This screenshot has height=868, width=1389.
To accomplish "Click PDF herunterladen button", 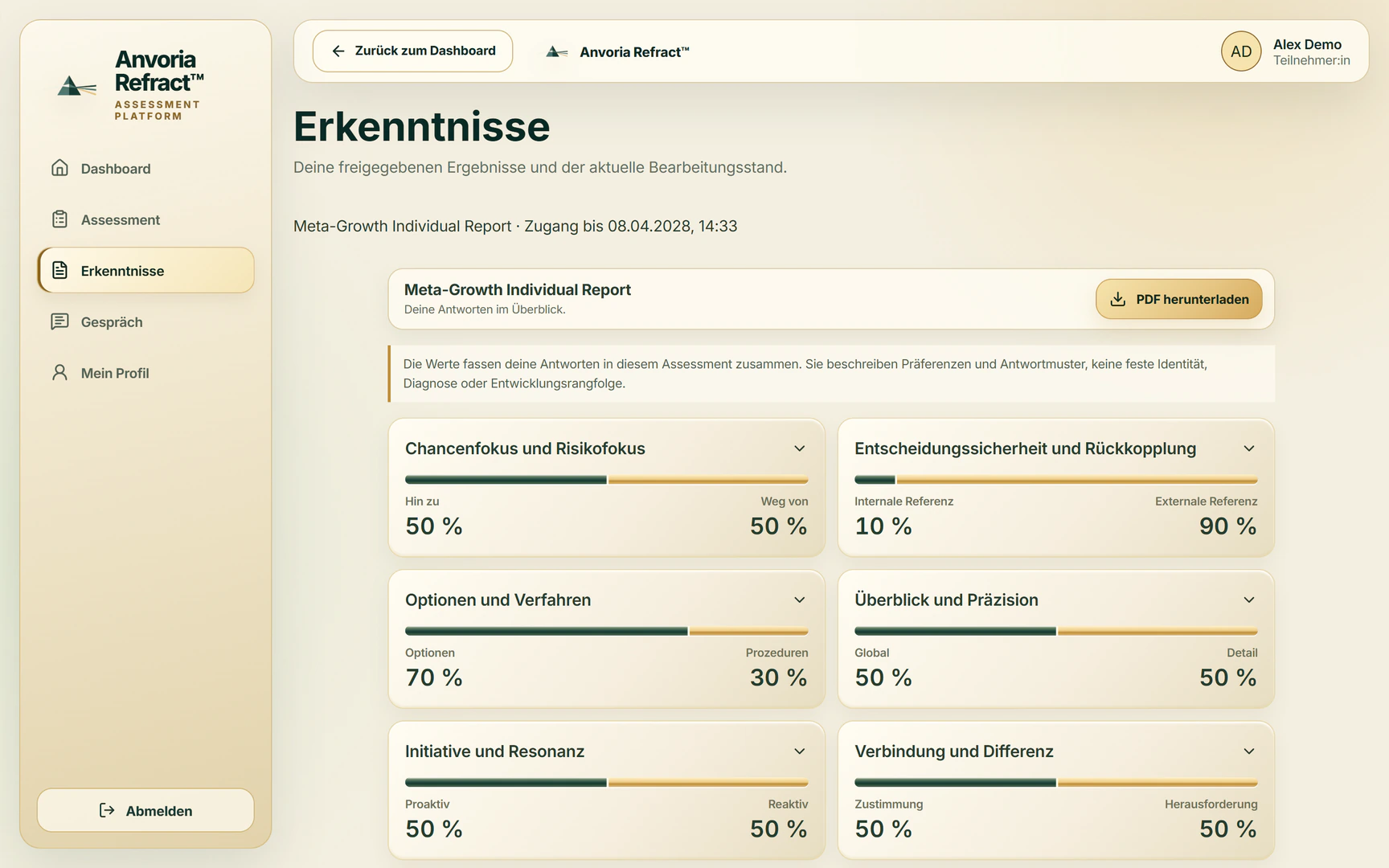I will tap(1178, 299).
